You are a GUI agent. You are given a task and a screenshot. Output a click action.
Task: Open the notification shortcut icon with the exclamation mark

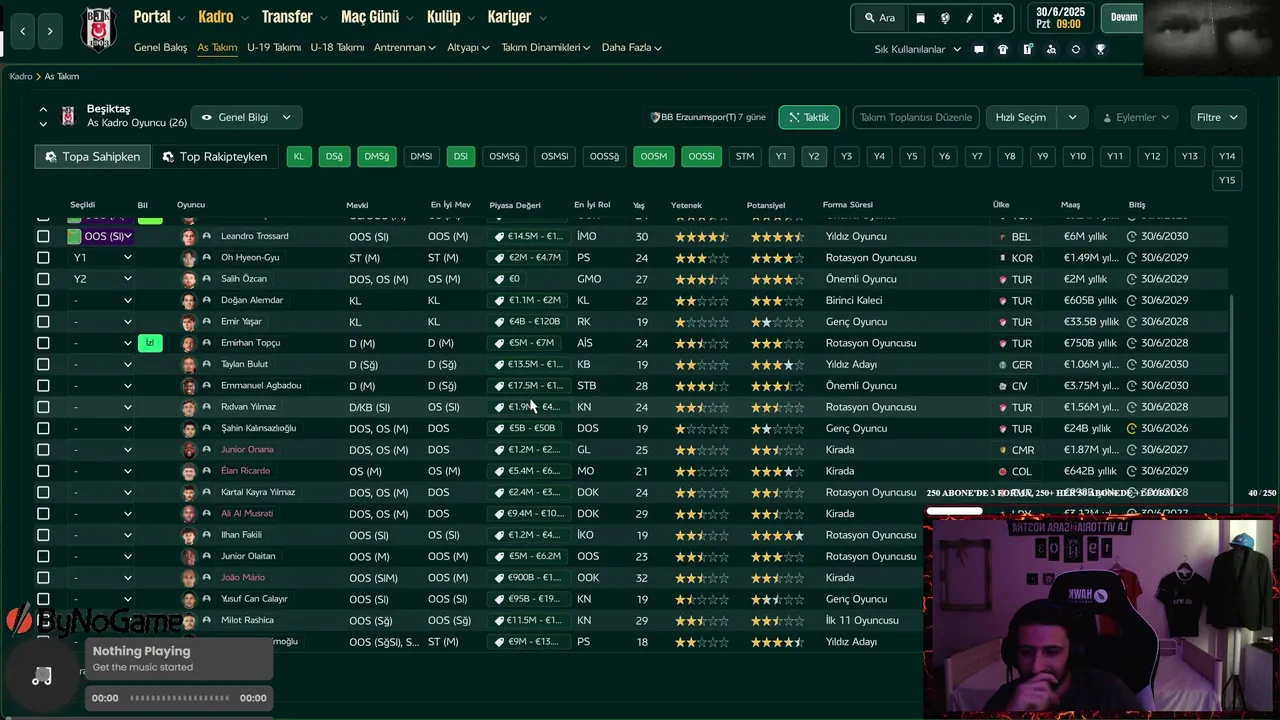point(1027,49)
